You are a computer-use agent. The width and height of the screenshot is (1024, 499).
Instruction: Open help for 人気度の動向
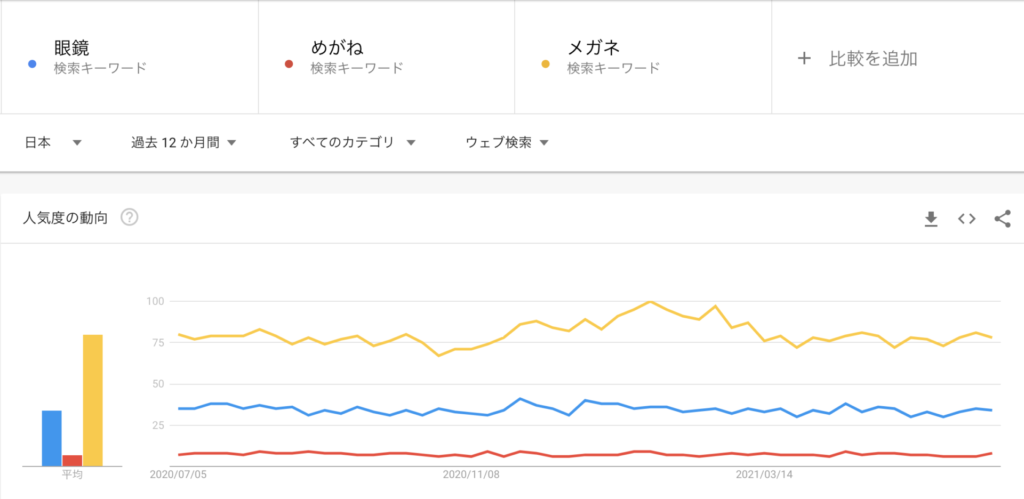pos(129,217)
